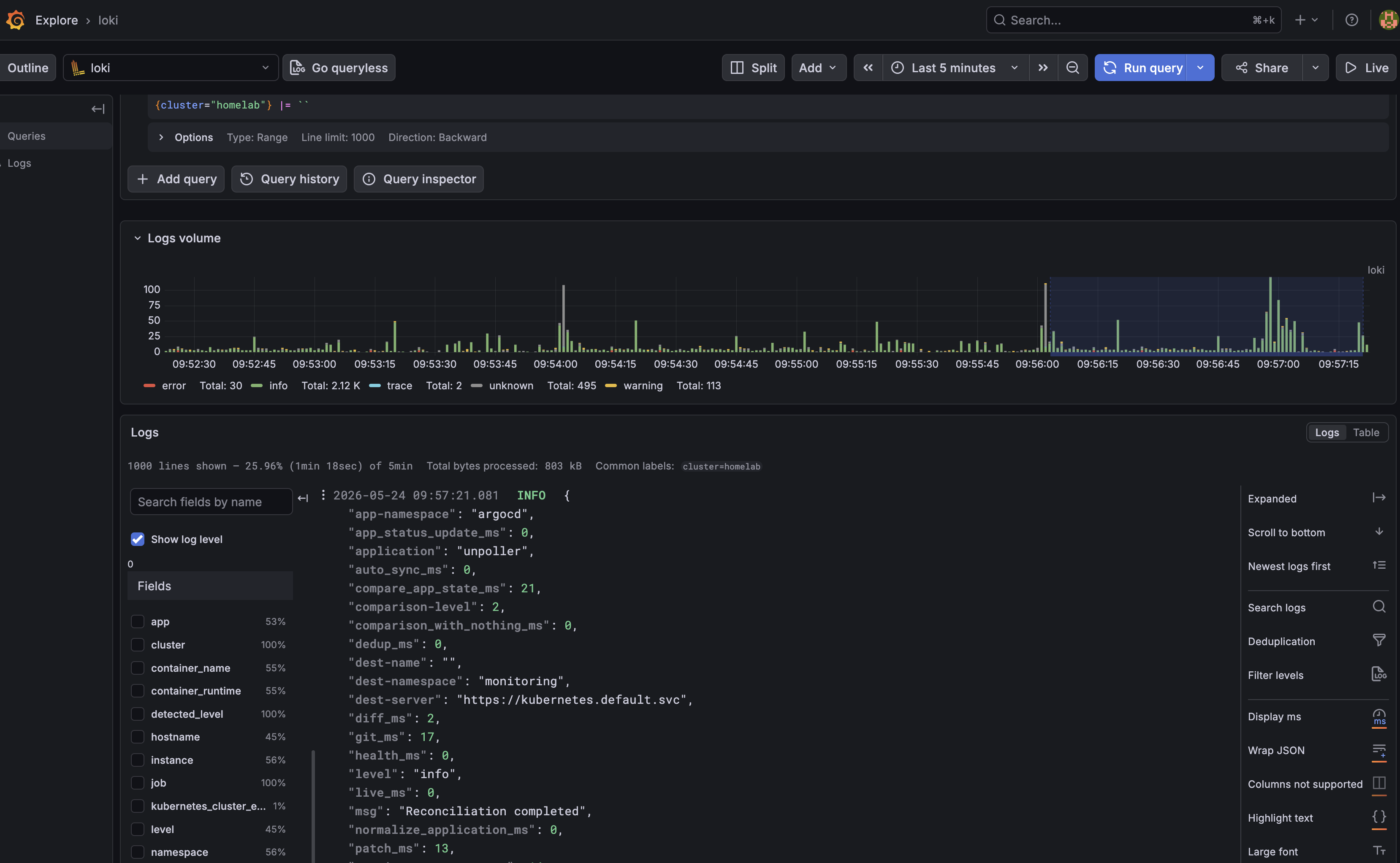Open Deduplication filter icon
This screenshot has width=1400, height=863.
tap(1379, 640)
